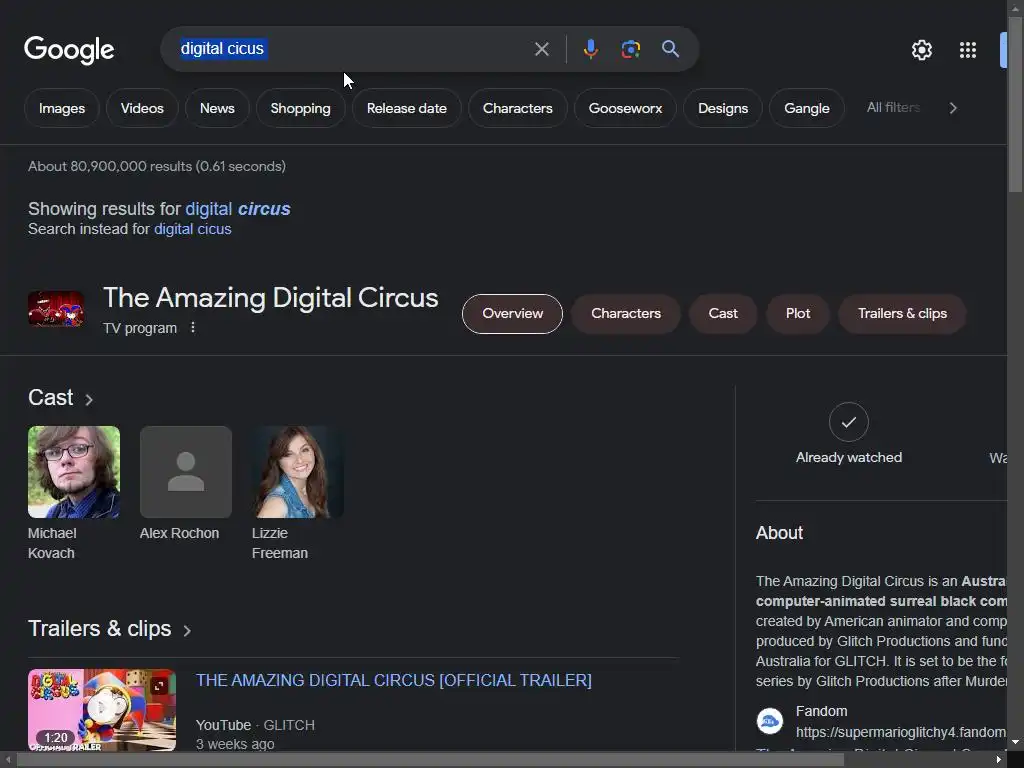Click the vertical scrollbar thumb
1024x768 pixels.
click(x=1015, y=104)
